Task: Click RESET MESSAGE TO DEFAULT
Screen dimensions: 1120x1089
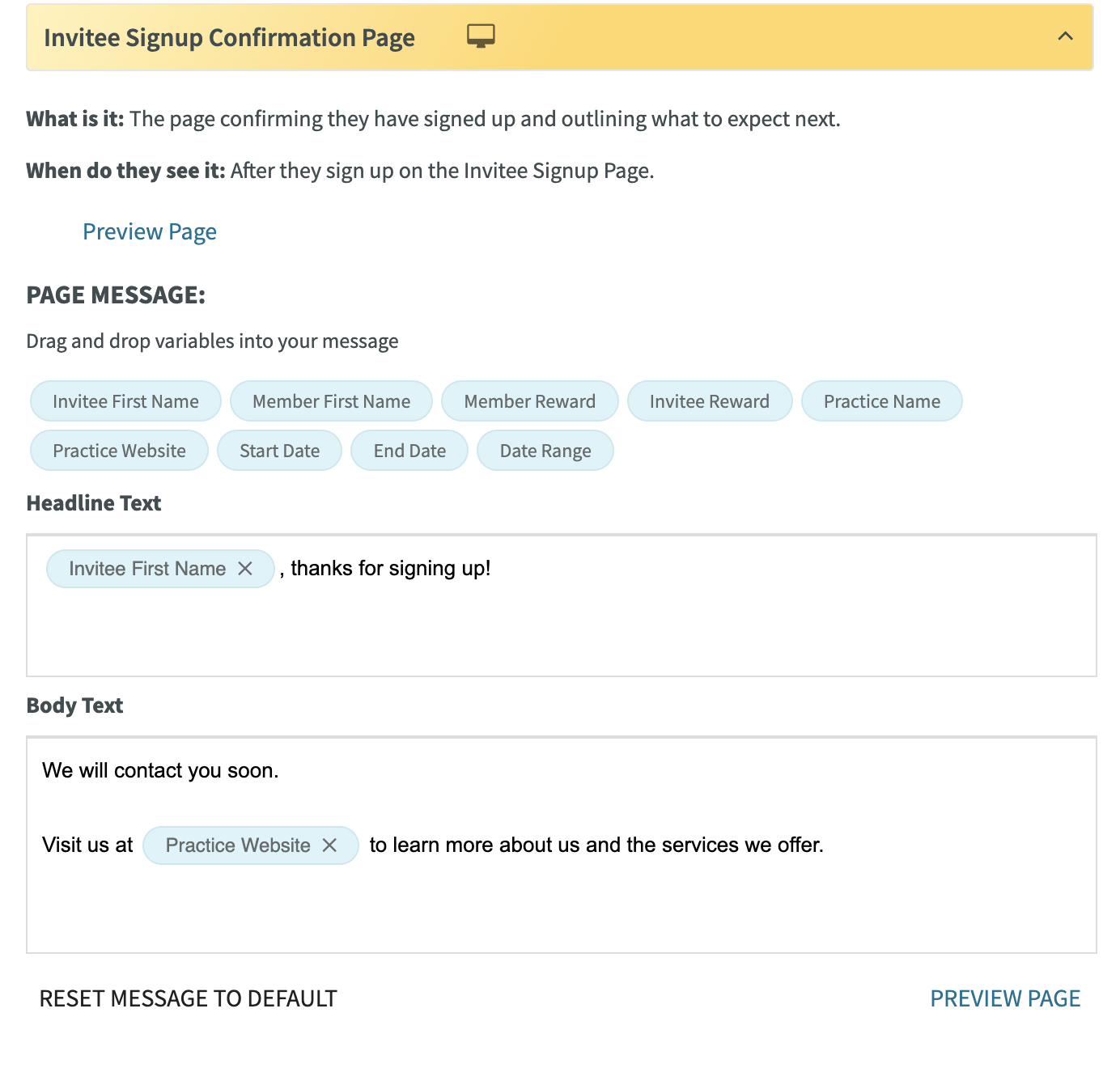Action: [x=188, y=998]
